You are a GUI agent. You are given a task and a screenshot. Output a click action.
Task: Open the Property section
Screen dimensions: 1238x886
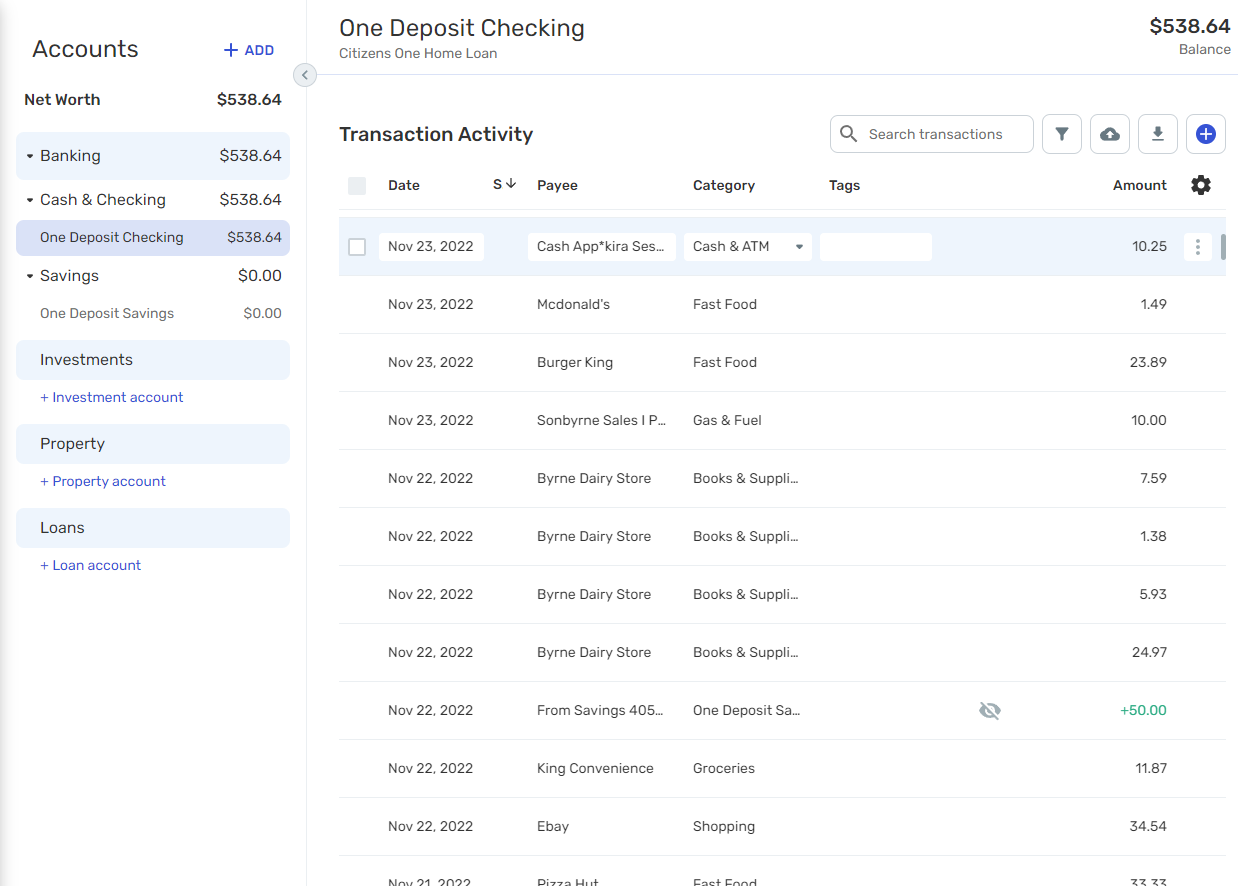pyautogui.click(x=153, y=444)
